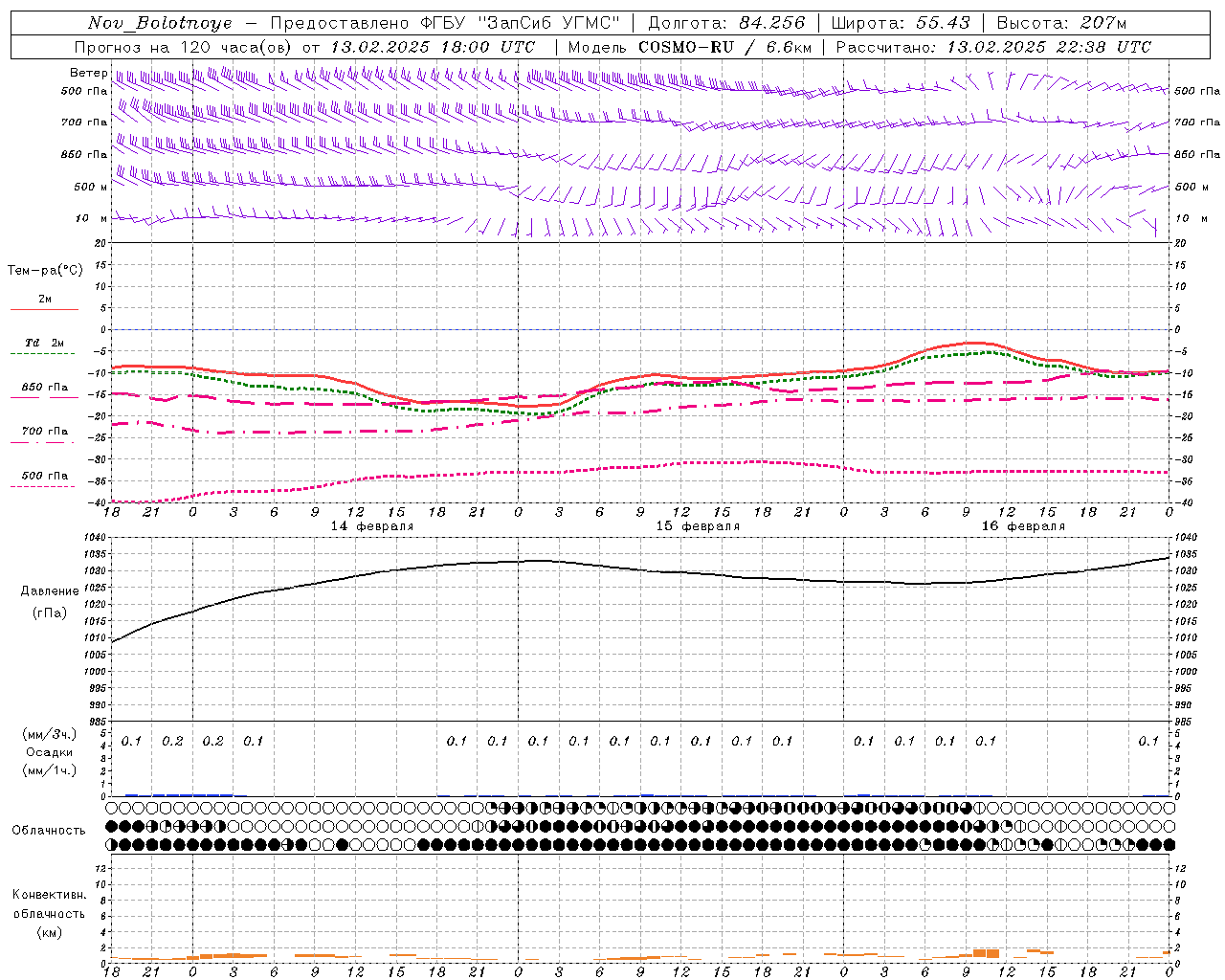Click the 850 гПа temperature legend entry
Image resolution: width=1225 pixels, height=980 pixels.
[x=45, y=388]
